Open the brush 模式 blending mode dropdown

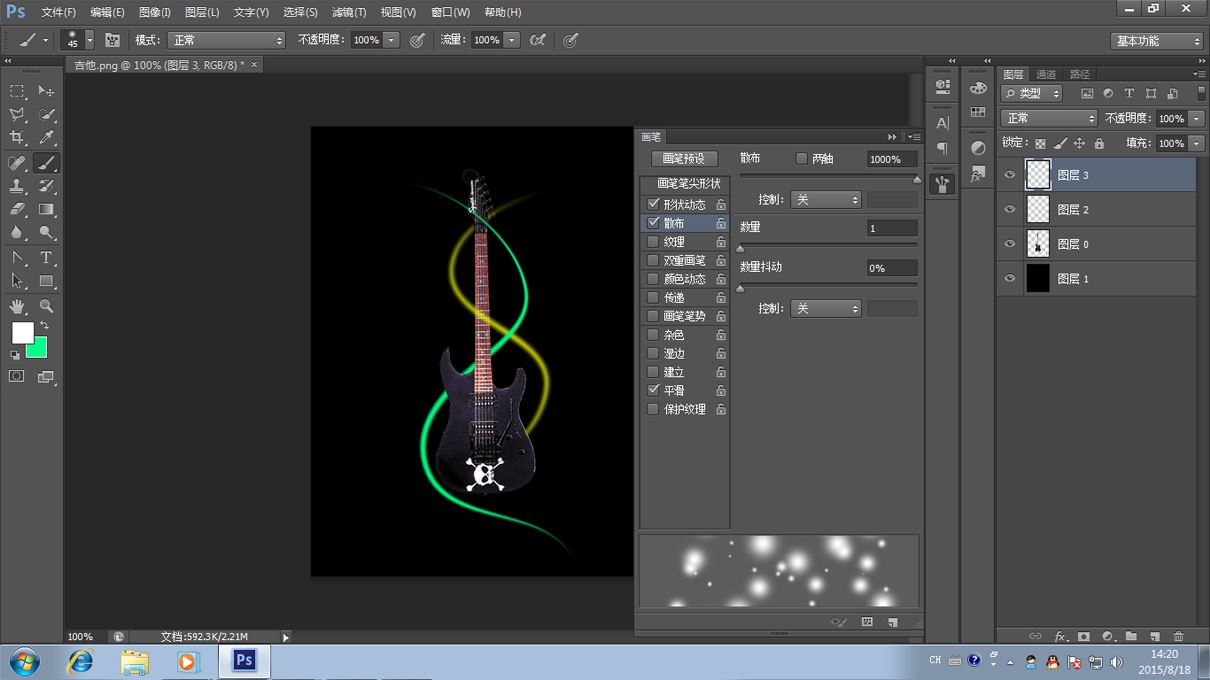pyautogui.click(x=225, y=40)
